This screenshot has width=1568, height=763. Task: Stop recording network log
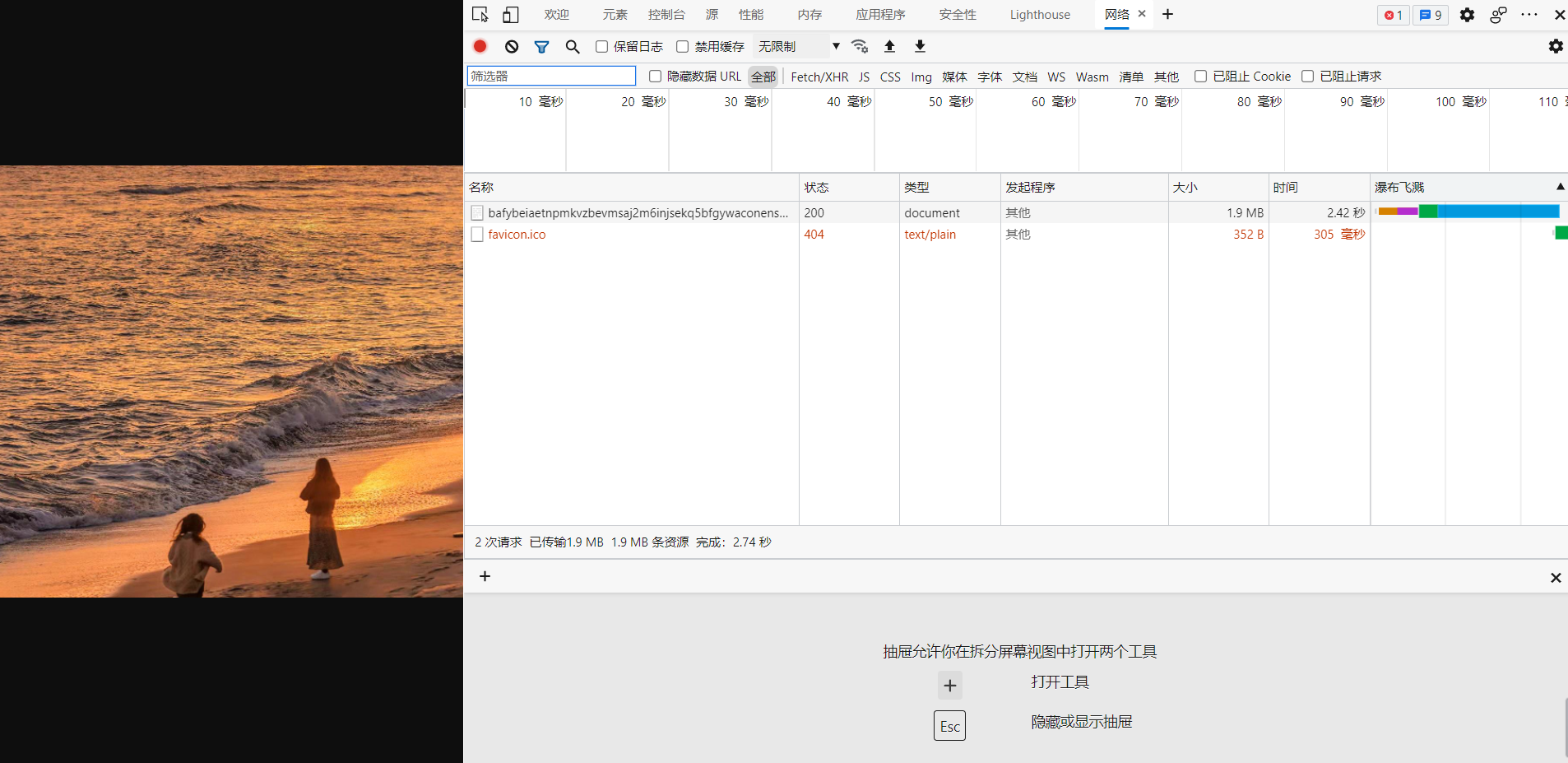click(x=480, y=47)
